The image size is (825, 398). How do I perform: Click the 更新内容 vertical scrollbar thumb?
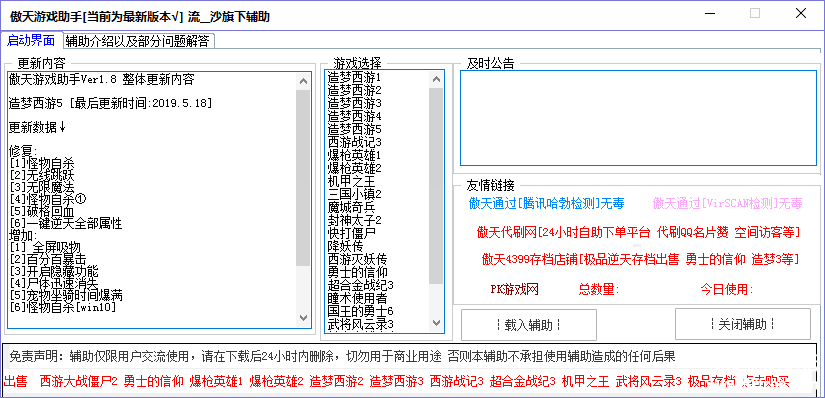click(x=303, y=177)
